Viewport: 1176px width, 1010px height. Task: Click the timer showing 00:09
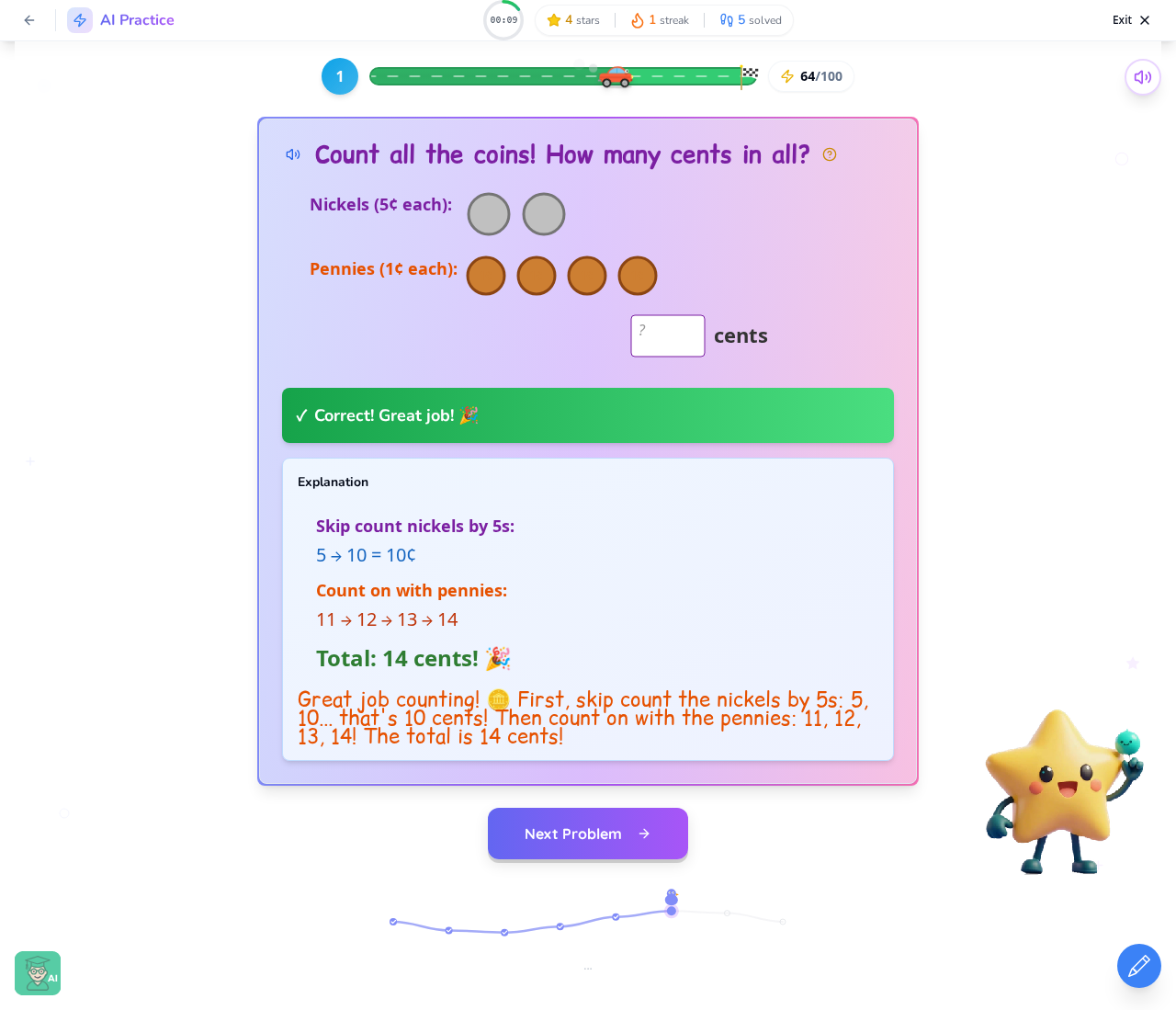[x=503, y=20]
